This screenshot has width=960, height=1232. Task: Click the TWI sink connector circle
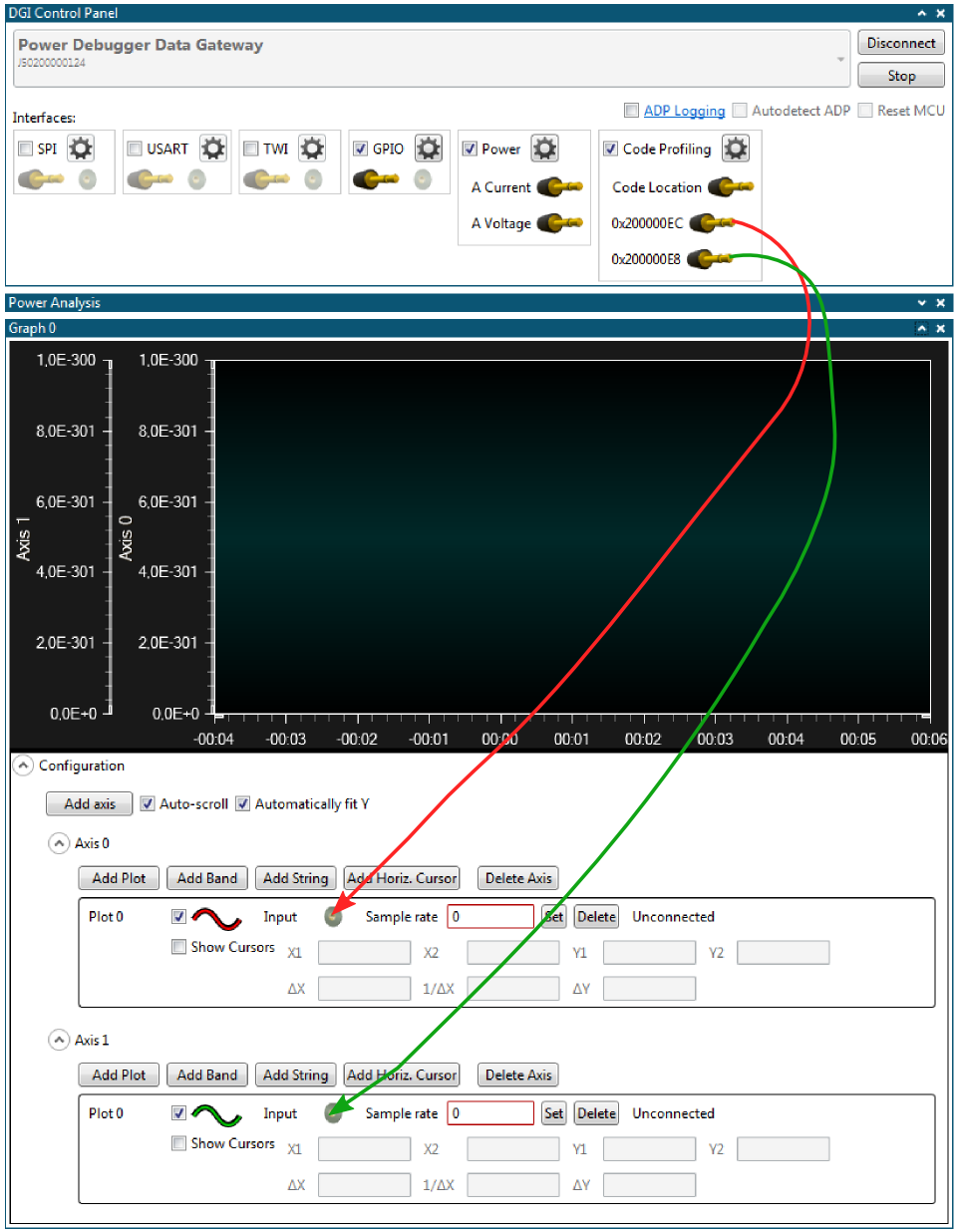pyautogui.click(x=313, y=179)
